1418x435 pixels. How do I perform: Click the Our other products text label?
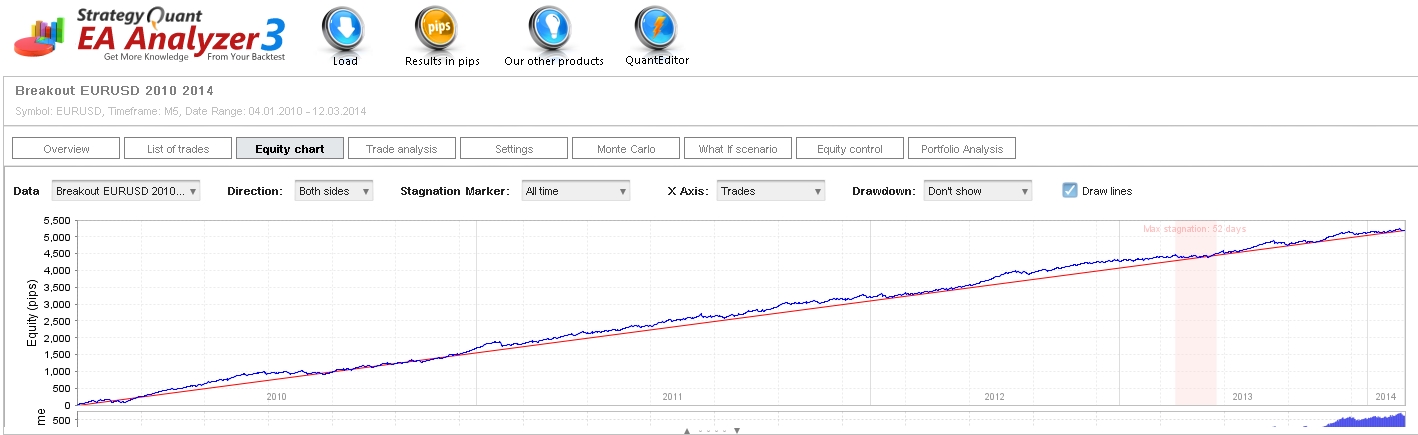click(554, 61)
